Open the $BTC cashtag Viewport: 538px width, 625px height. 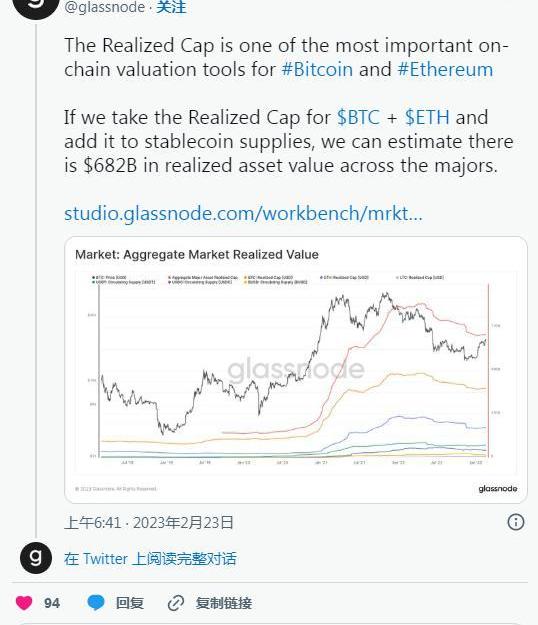[x=358, y=117]
